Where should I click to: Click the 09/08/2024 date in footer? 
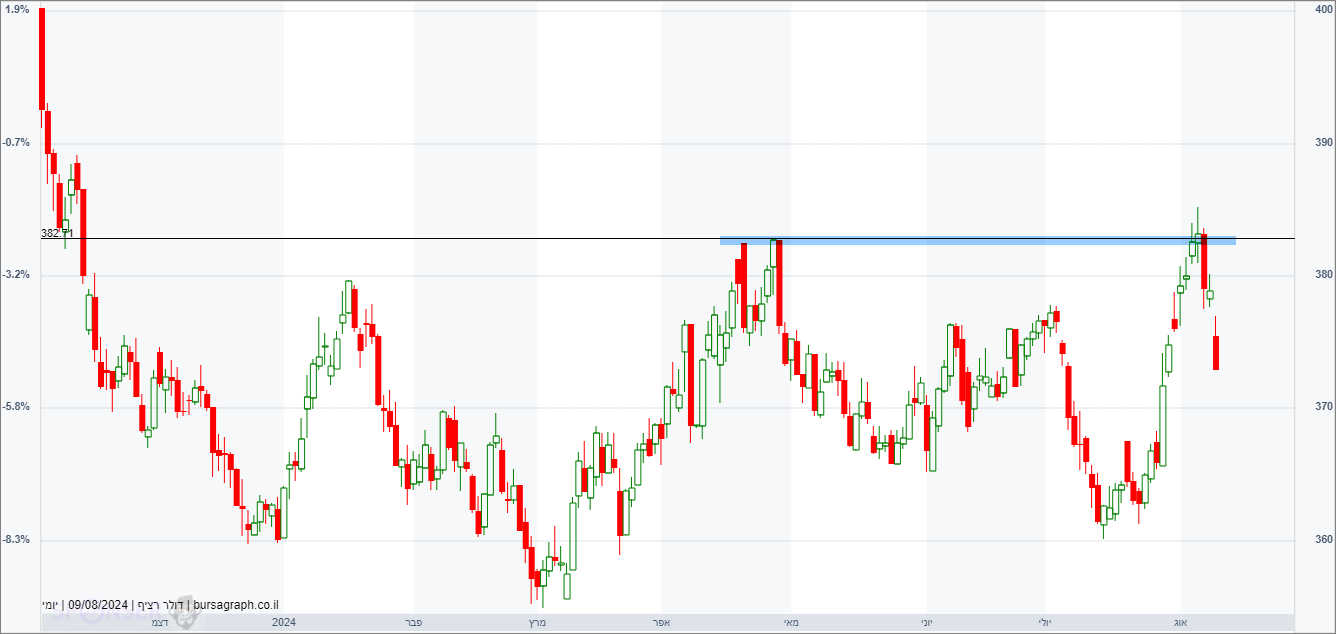point(99,605)
